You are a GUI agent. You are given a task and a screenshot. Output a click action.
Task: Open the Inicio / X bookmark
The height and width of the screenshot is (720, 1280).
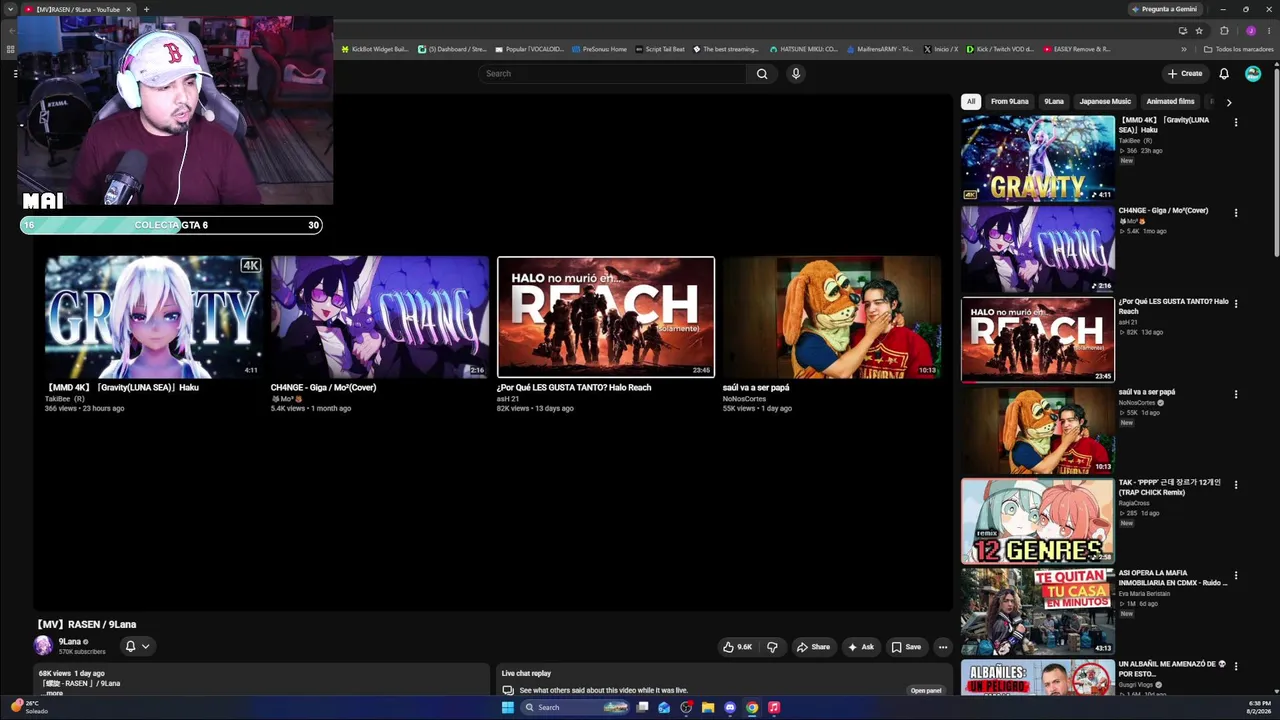point(941,49)
